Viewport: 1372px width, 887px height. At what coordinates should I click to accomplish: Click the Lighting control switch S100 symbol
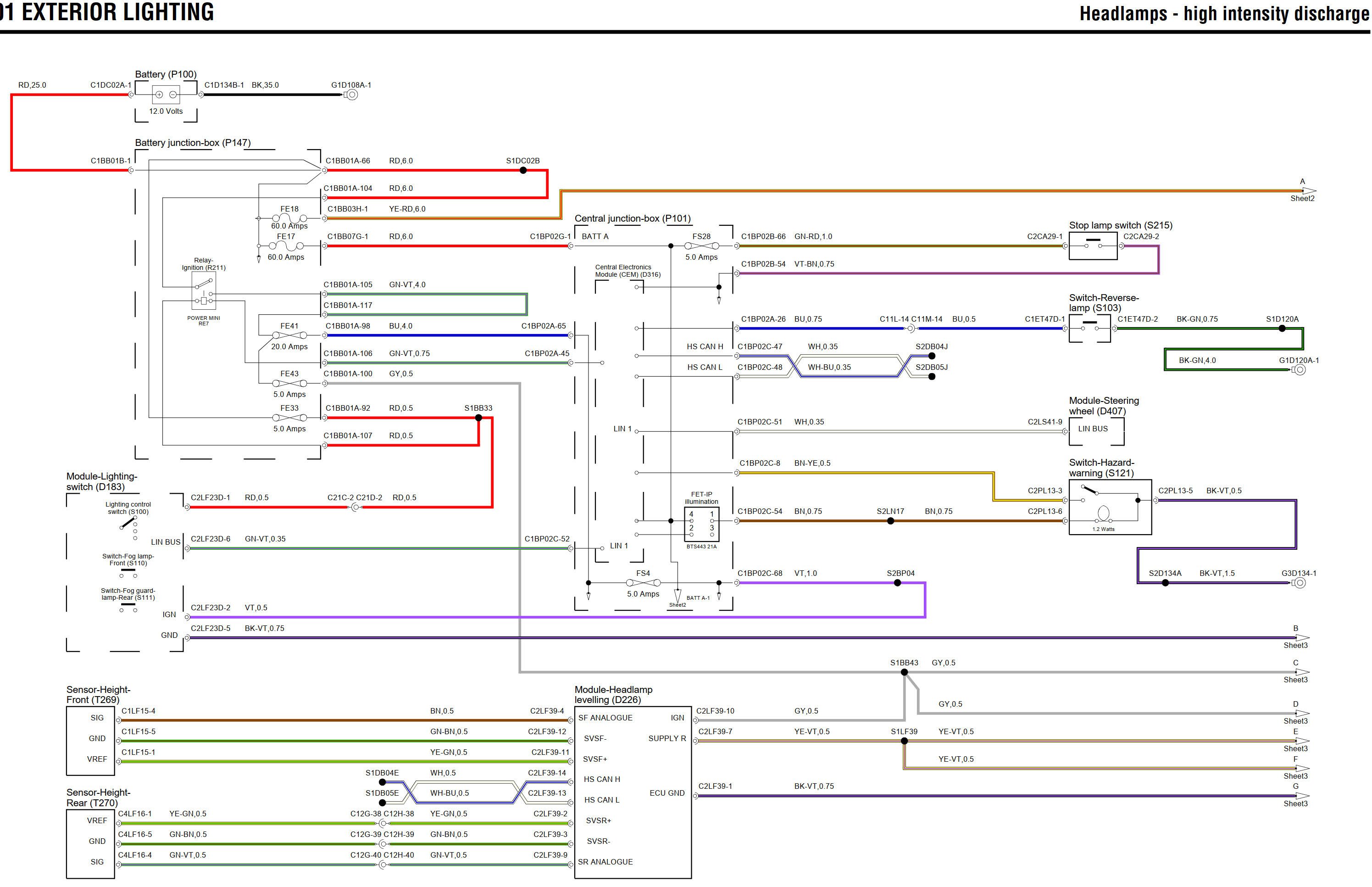(x=128, y=524)
